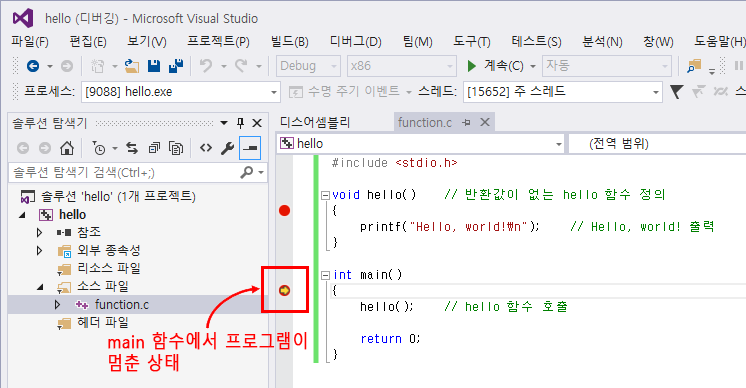Expand the 참조 references node
746x388 pixels.
coord(39,232)
